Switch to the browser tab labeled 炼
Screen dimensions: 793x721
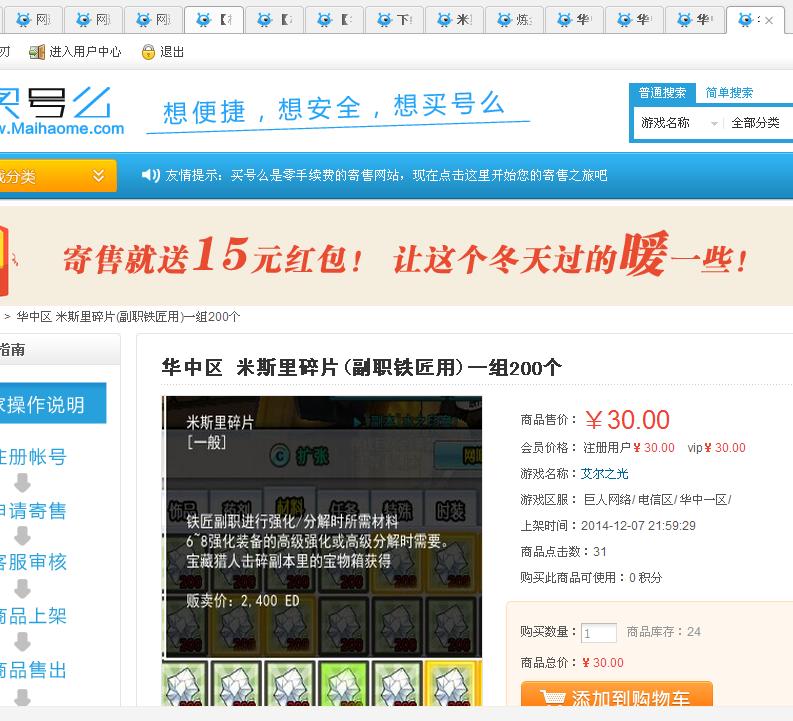coord(513,20)
